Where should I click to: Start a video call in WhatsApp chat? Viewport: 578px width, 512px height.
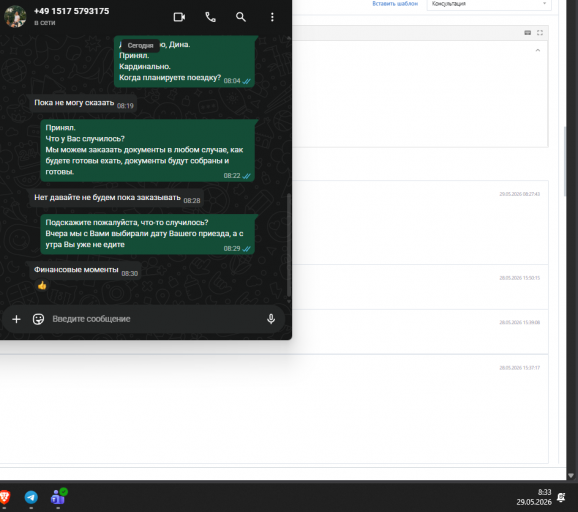(179, 17)
